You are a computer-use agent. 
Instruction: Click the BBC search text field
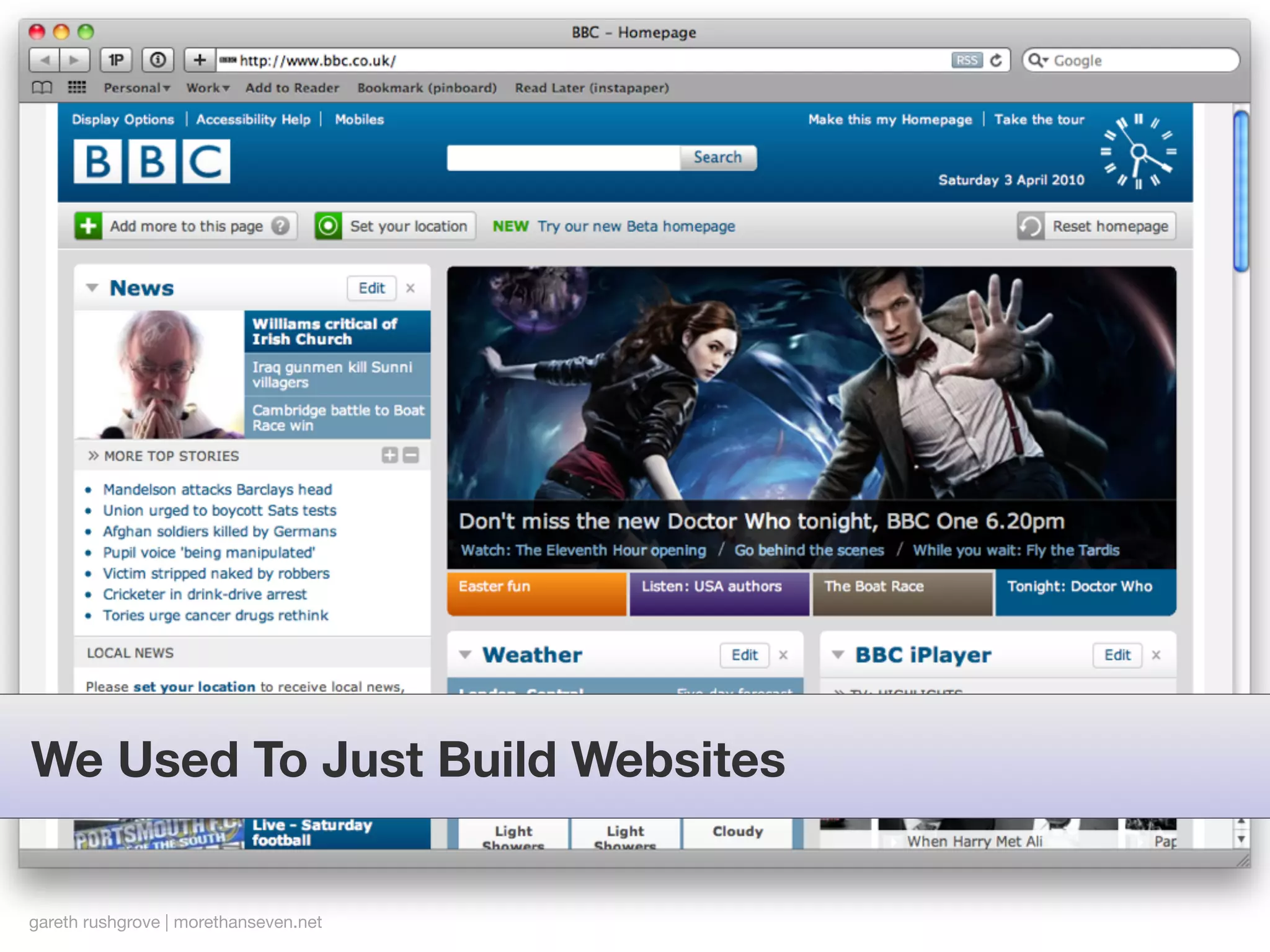[x=564, y=157]
